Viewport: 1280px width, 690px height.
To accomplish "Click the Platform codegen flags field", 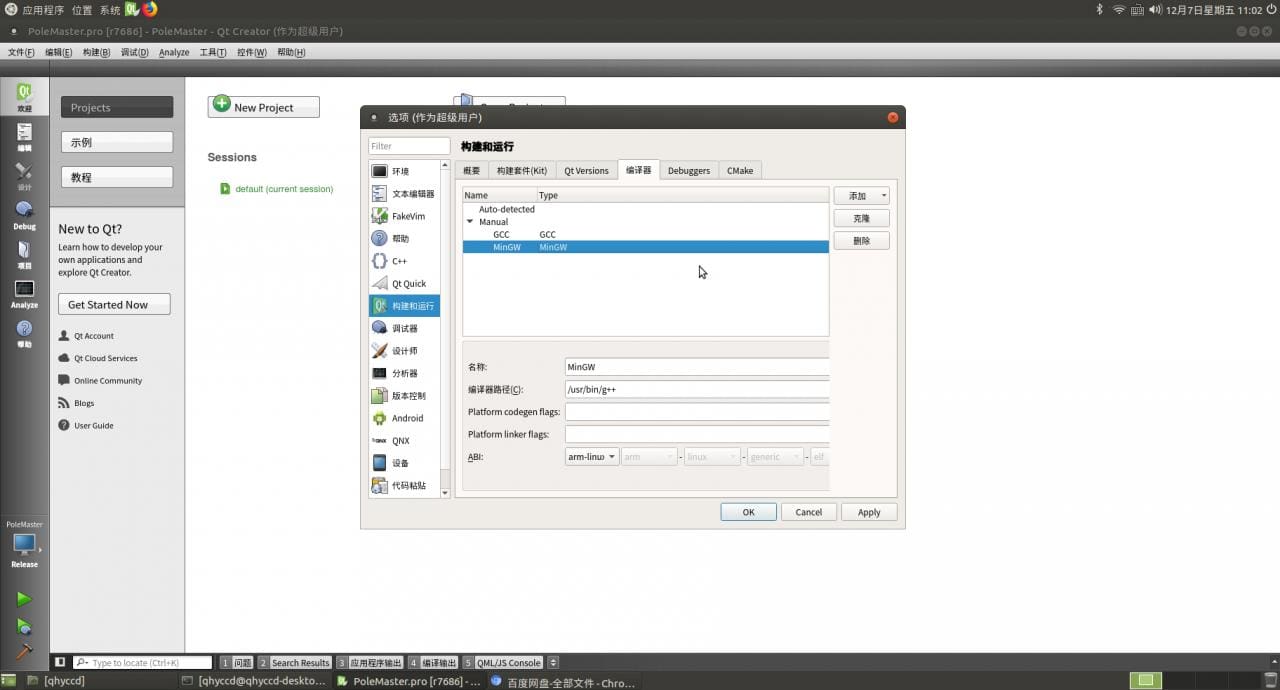I will (697, 412).
